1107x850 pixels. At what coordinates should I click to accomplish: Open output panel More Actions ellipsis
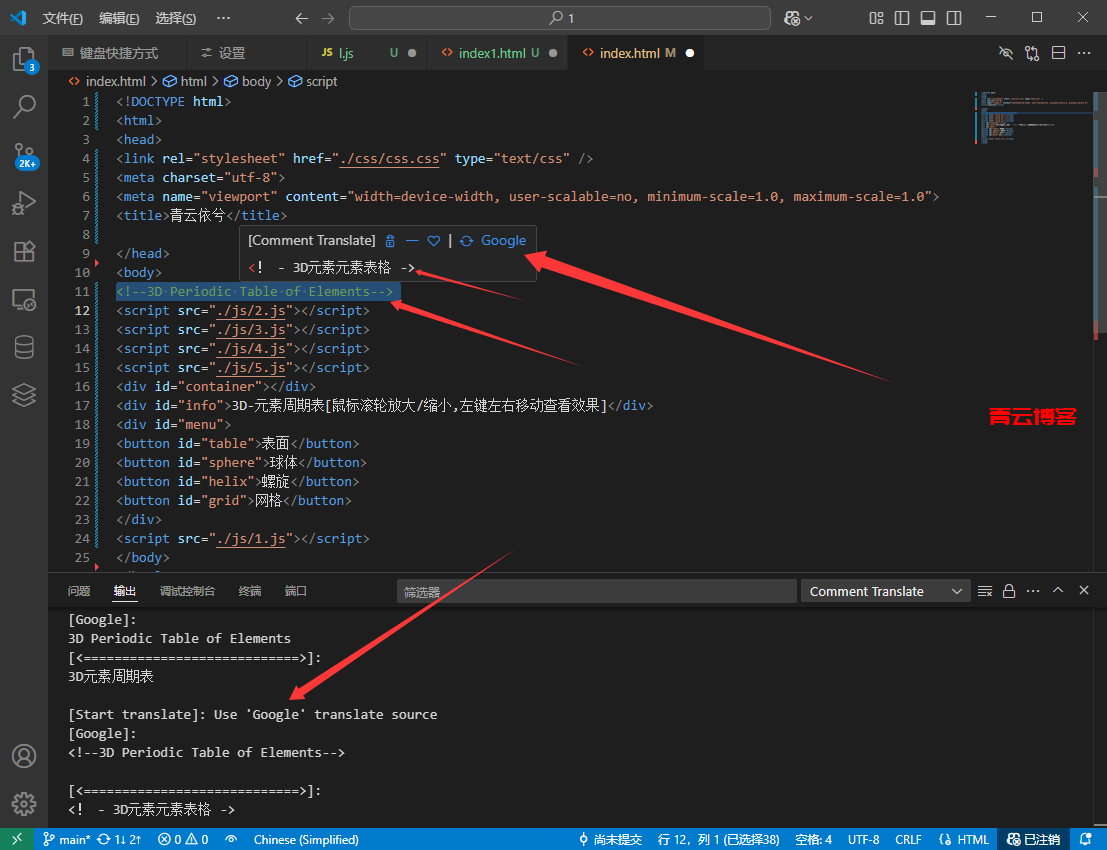(1033, 592)
